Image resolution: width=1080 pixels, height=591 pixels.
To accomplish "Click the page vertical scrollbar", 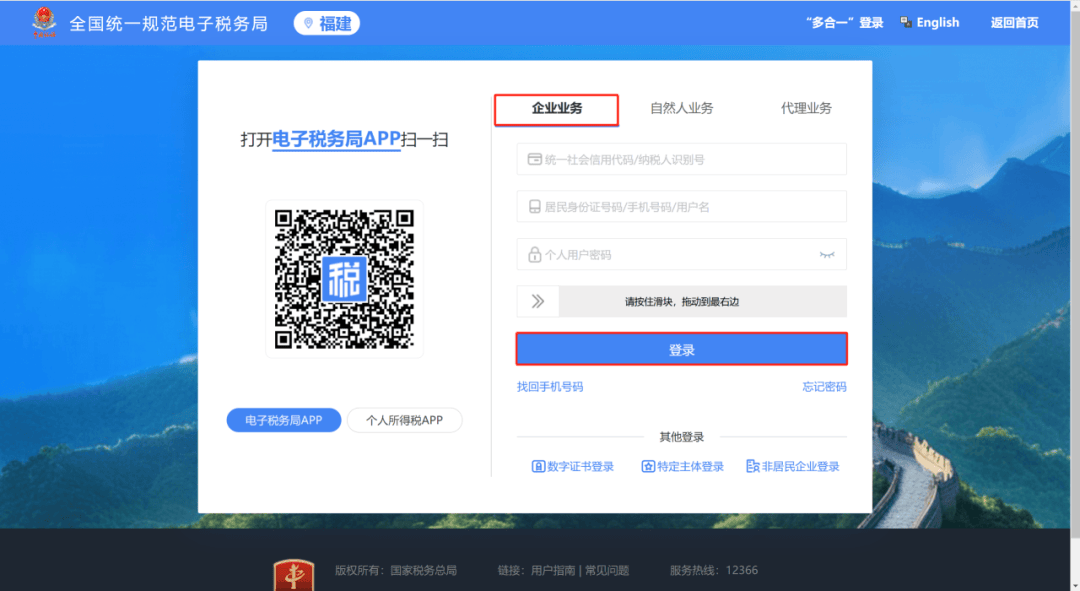I will coord(1075,276).
